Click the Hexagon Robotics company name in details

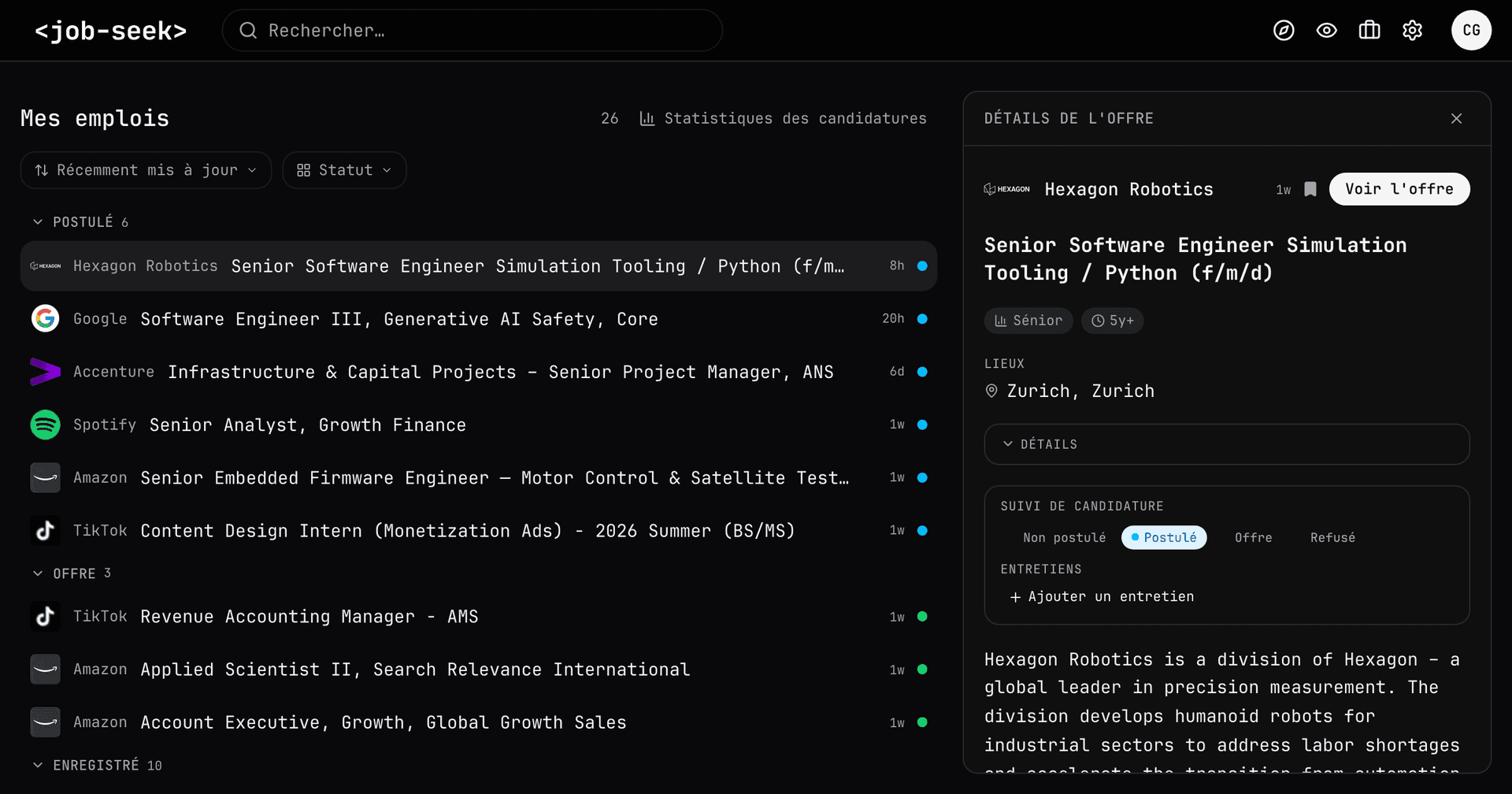[1128, 189]
